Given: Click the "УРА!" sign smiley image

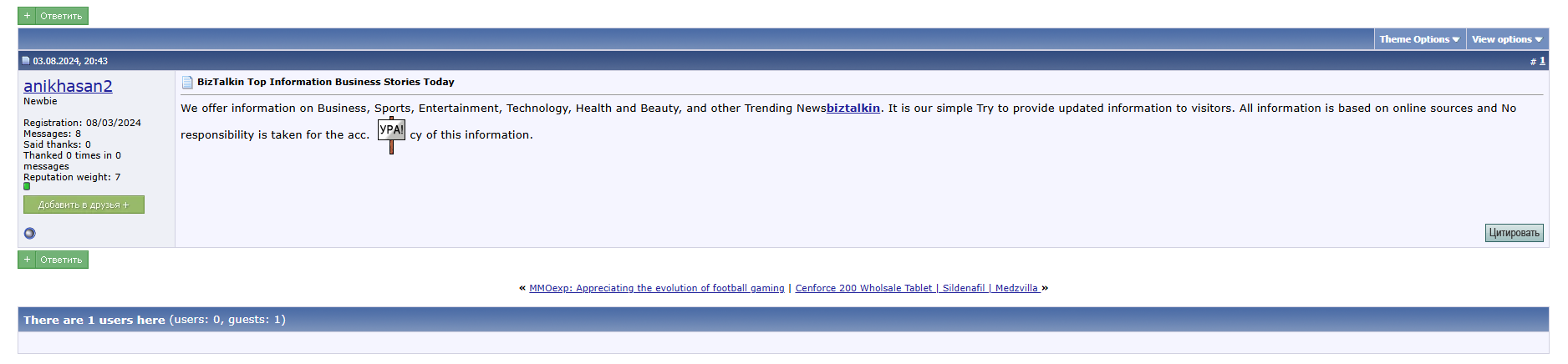Looking at the screenshot, I should [x=391, y=134].
